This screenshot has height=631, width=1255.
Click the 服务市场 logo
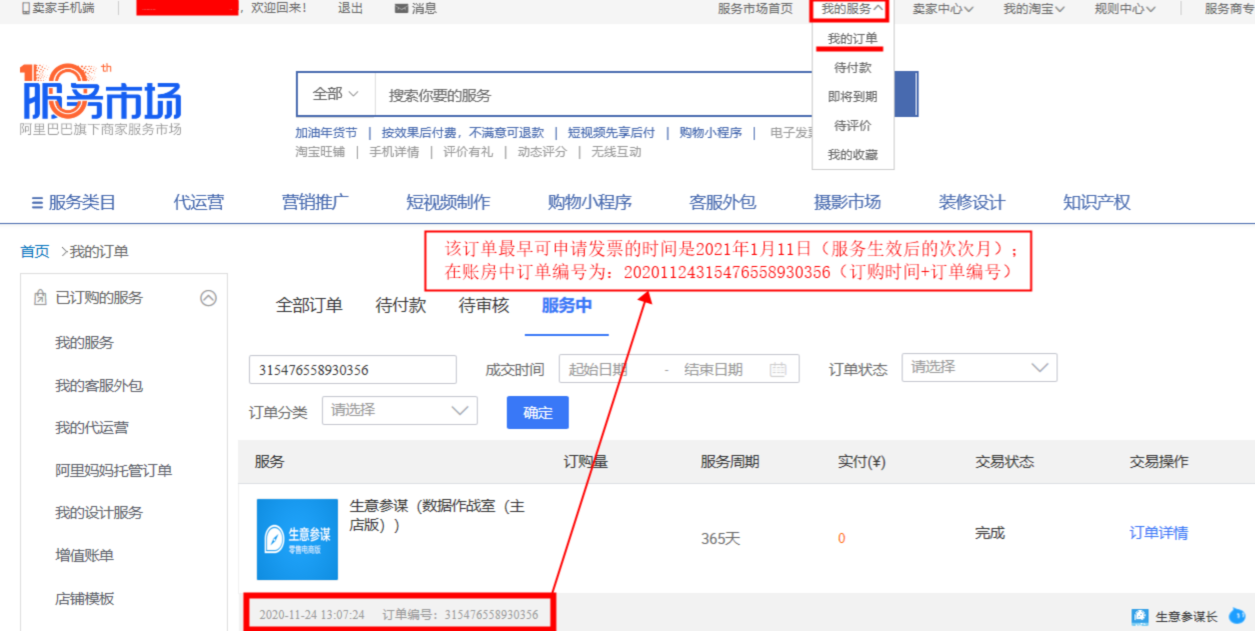100,98
